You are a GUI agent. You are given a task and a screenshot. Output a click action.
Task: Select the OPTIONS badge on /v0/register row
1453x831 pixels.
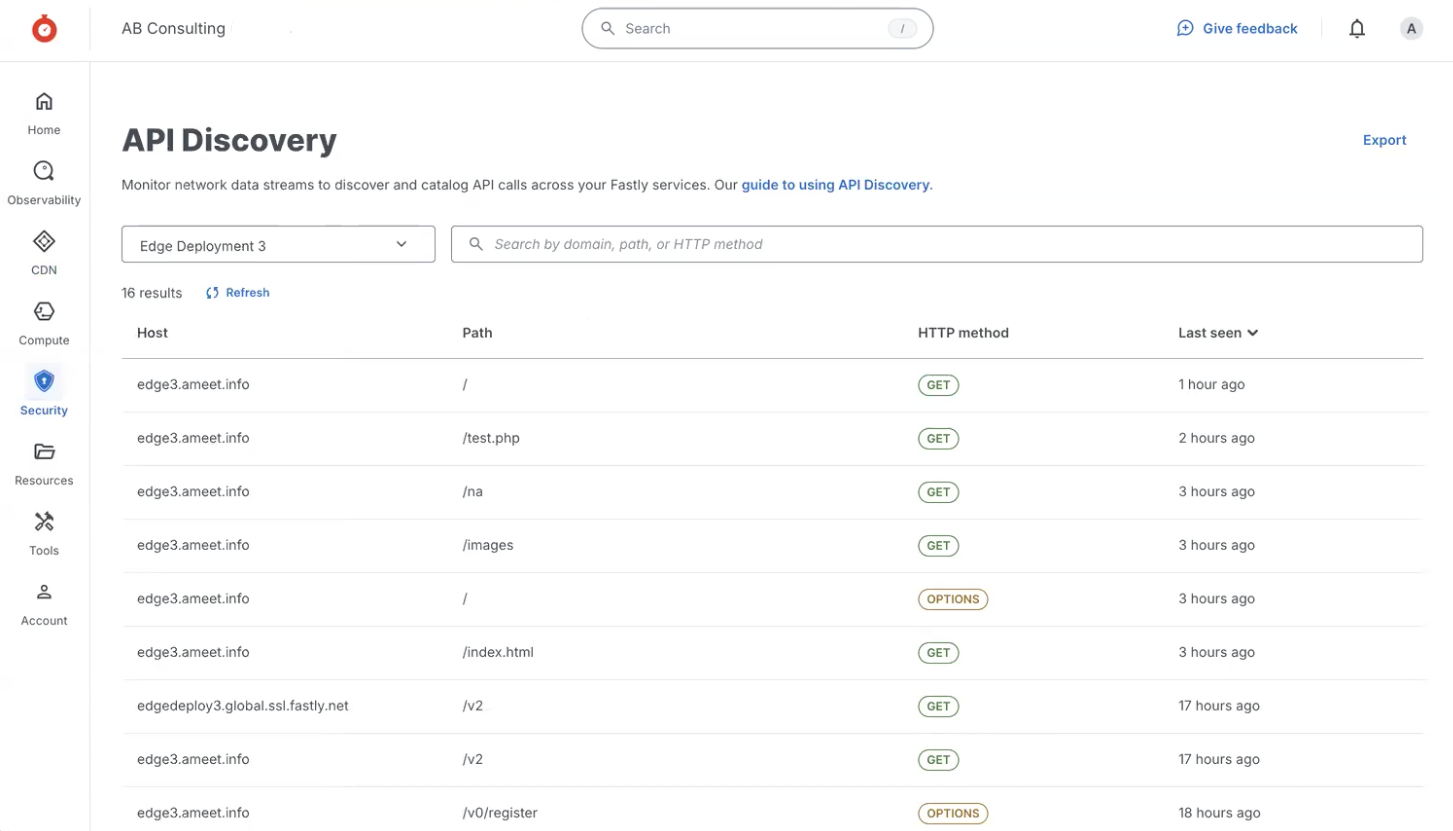[952, 813]
